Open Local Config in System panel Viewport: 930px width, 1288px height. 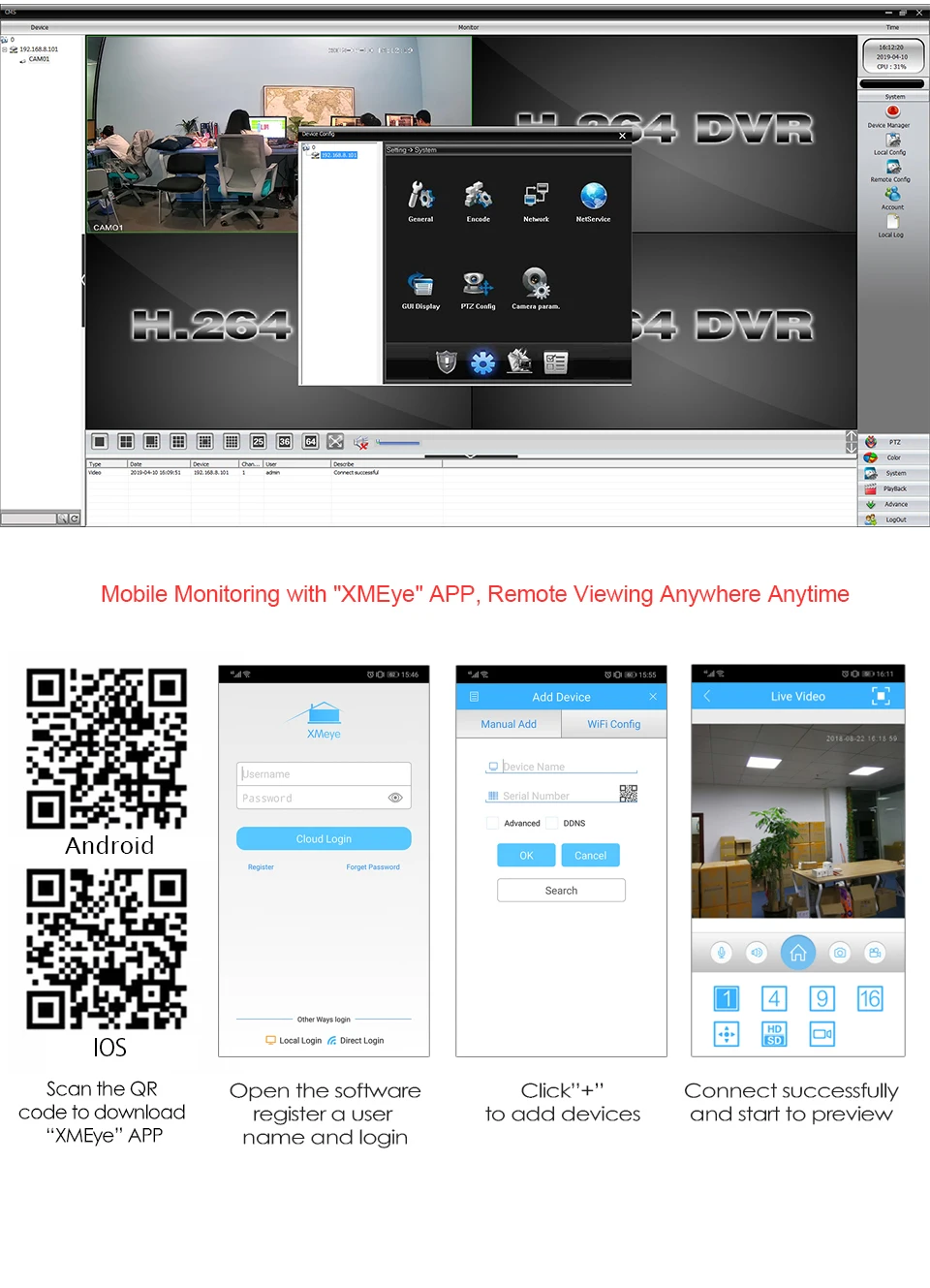click(892, 145)
